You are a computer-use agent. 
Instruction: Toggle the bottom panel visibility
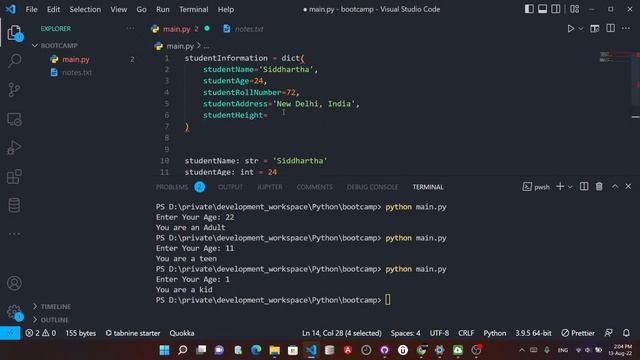point(542,9)
